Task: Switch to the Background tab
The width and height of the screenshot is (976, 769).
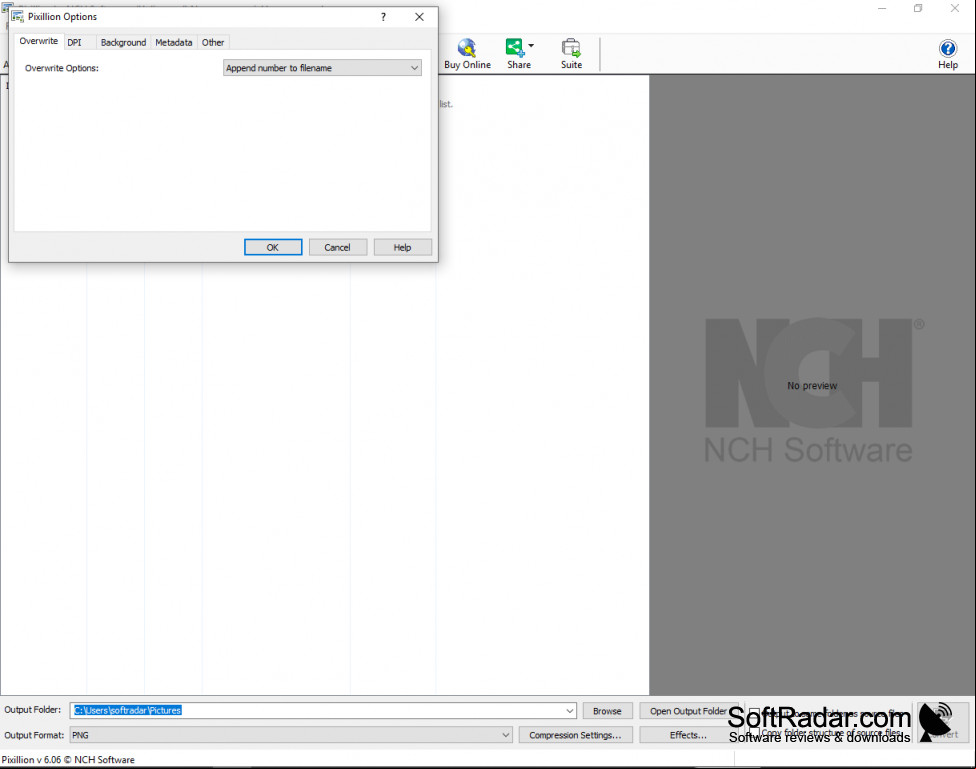Action: [x=123, y=42]
